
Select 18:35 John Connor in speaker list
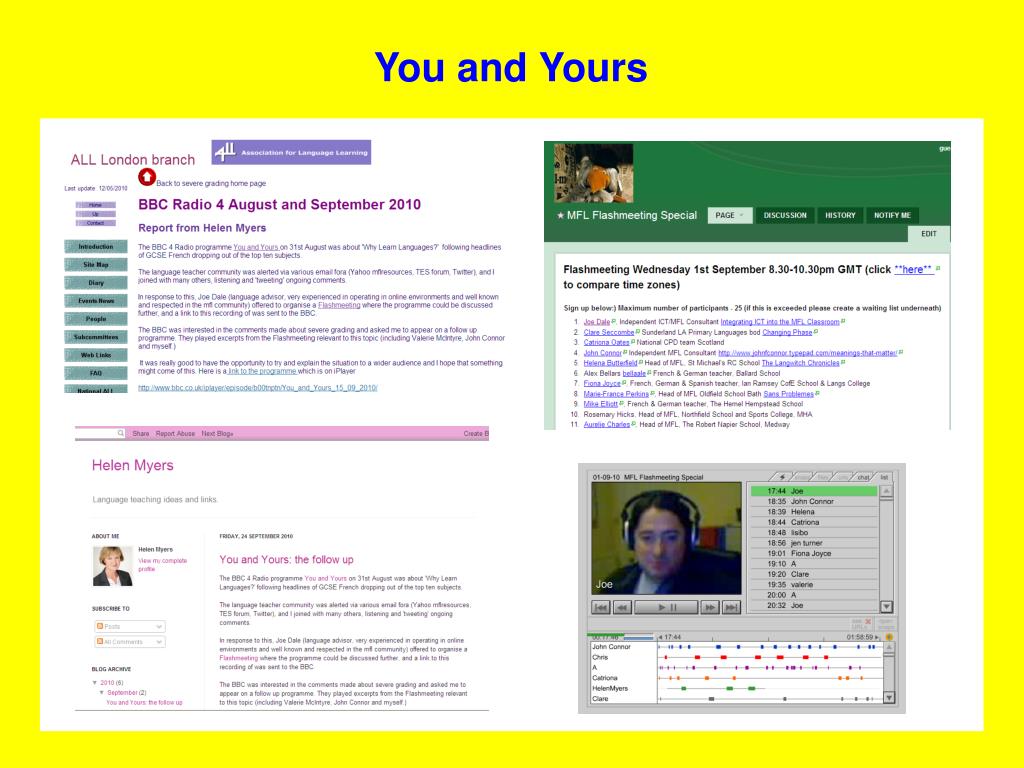(813, 502)
